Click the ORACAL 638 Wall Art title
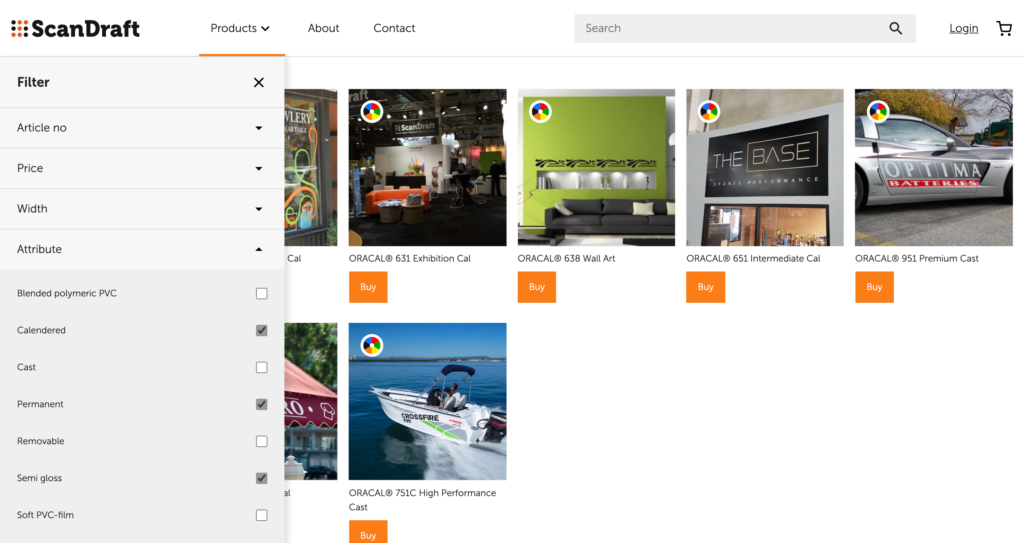 click(x=566, y=259)
